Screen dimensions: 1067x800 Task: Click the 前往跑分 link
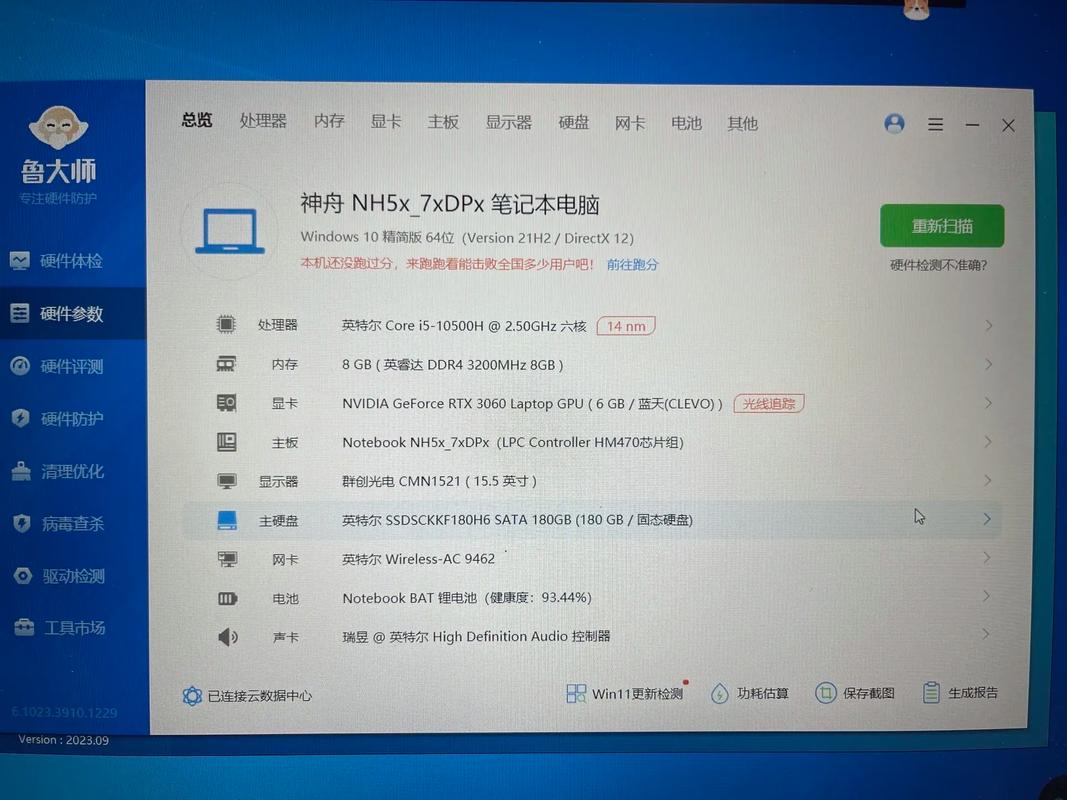pos(632,265)
